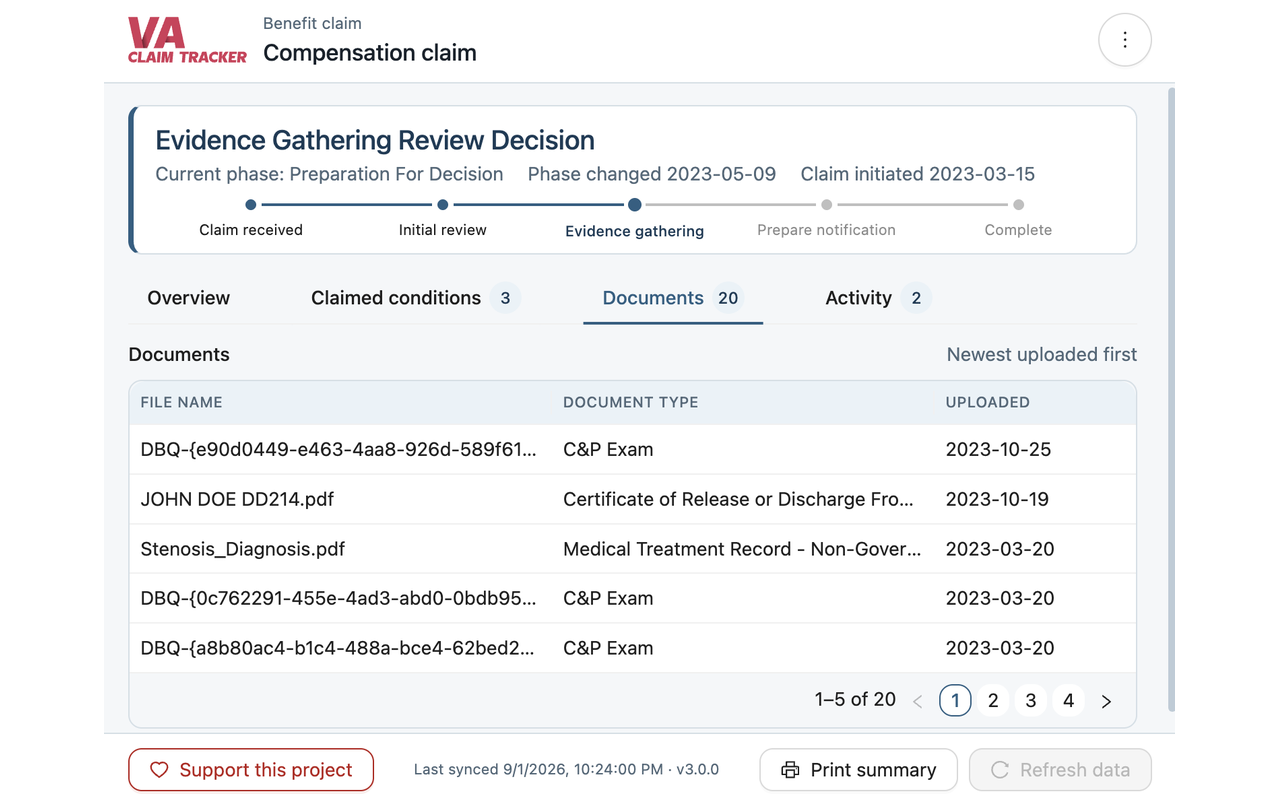Click the Refresh data button
The width and height of the screenshot is (1280, 800).
tap(1060, 770)
